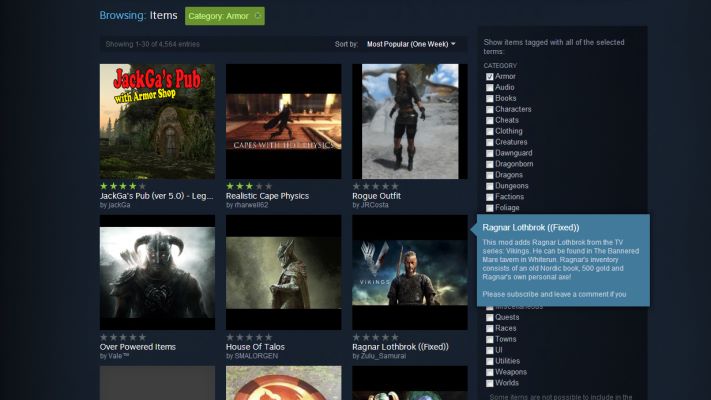The image size is (711, 400).
Task: Tick the Towns category checkbox
Action: point(489,339)
